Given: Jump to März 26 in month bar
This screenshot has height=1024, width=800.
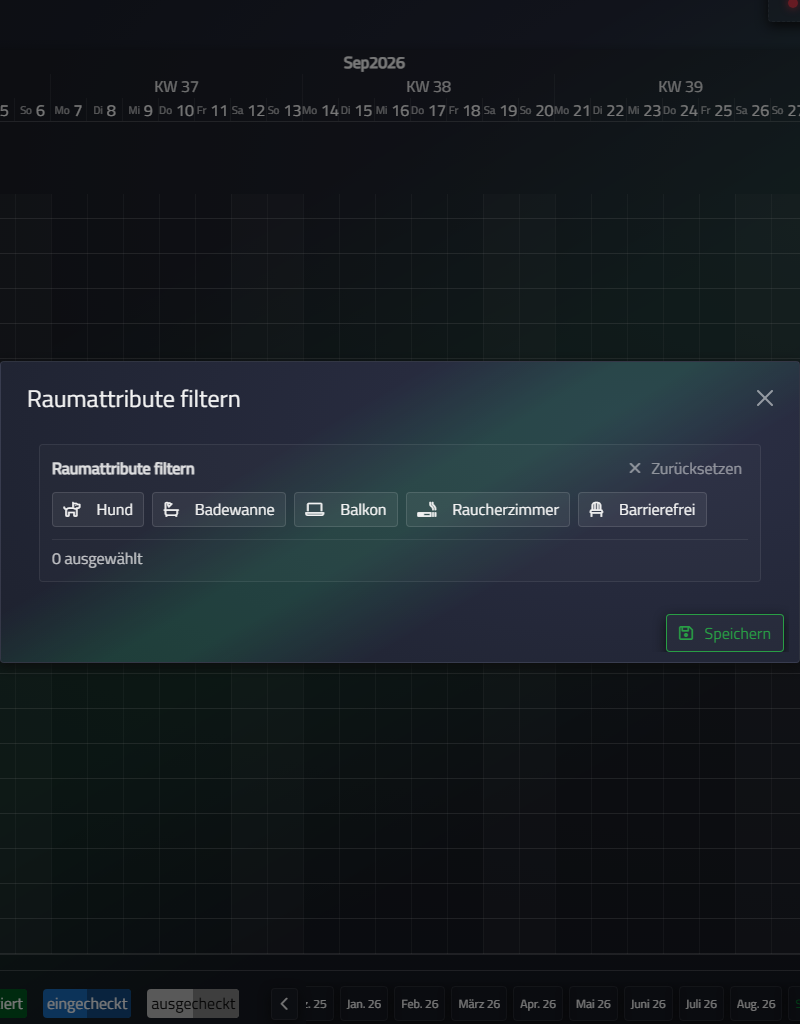Looking at the screenshot, I should (479, 1004).
